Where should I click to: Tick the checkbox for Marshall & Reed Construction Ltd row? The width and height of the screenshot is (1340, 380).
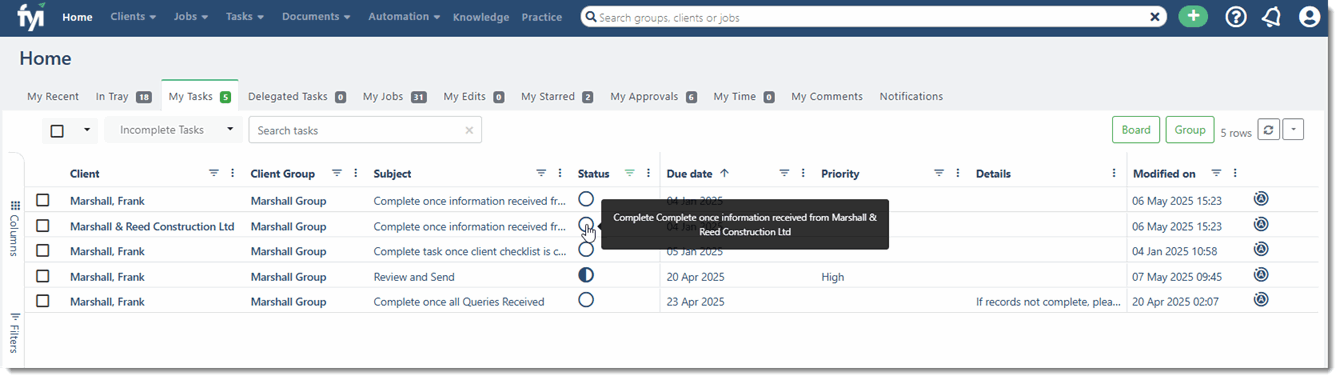click(43, 226)
